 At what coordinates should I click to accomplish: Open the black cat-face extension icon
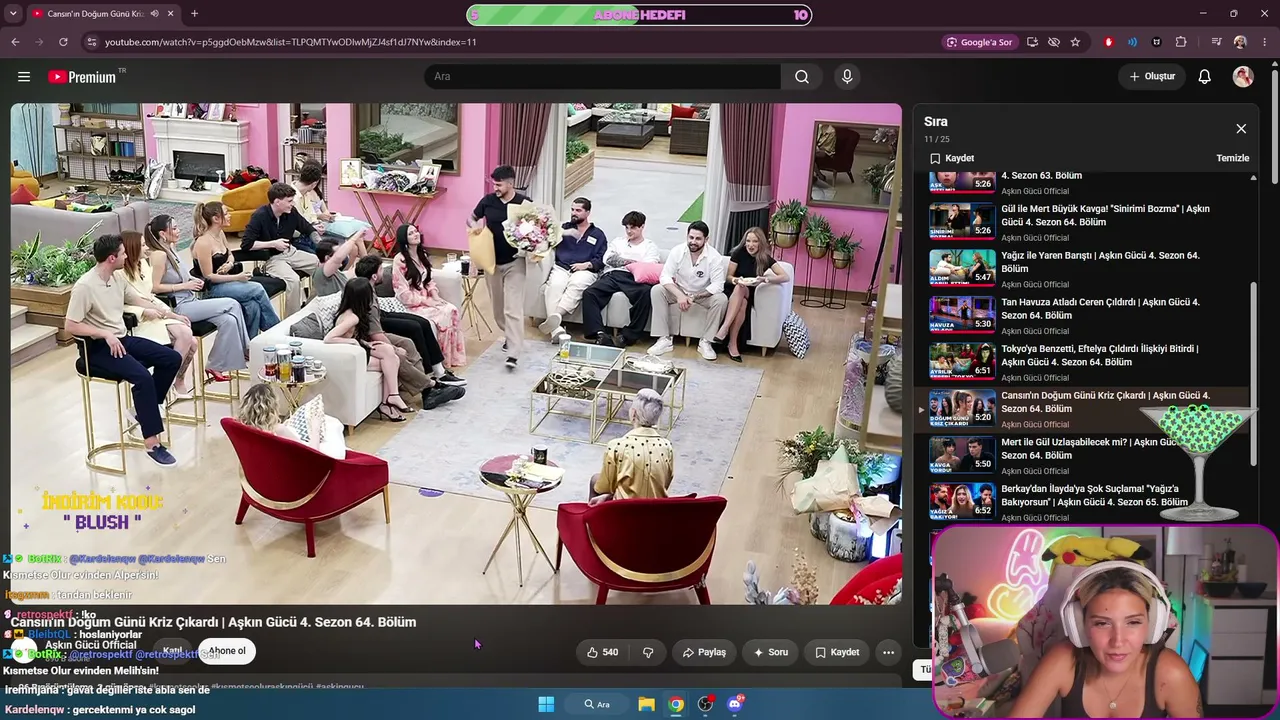[x=1157, y=42]
